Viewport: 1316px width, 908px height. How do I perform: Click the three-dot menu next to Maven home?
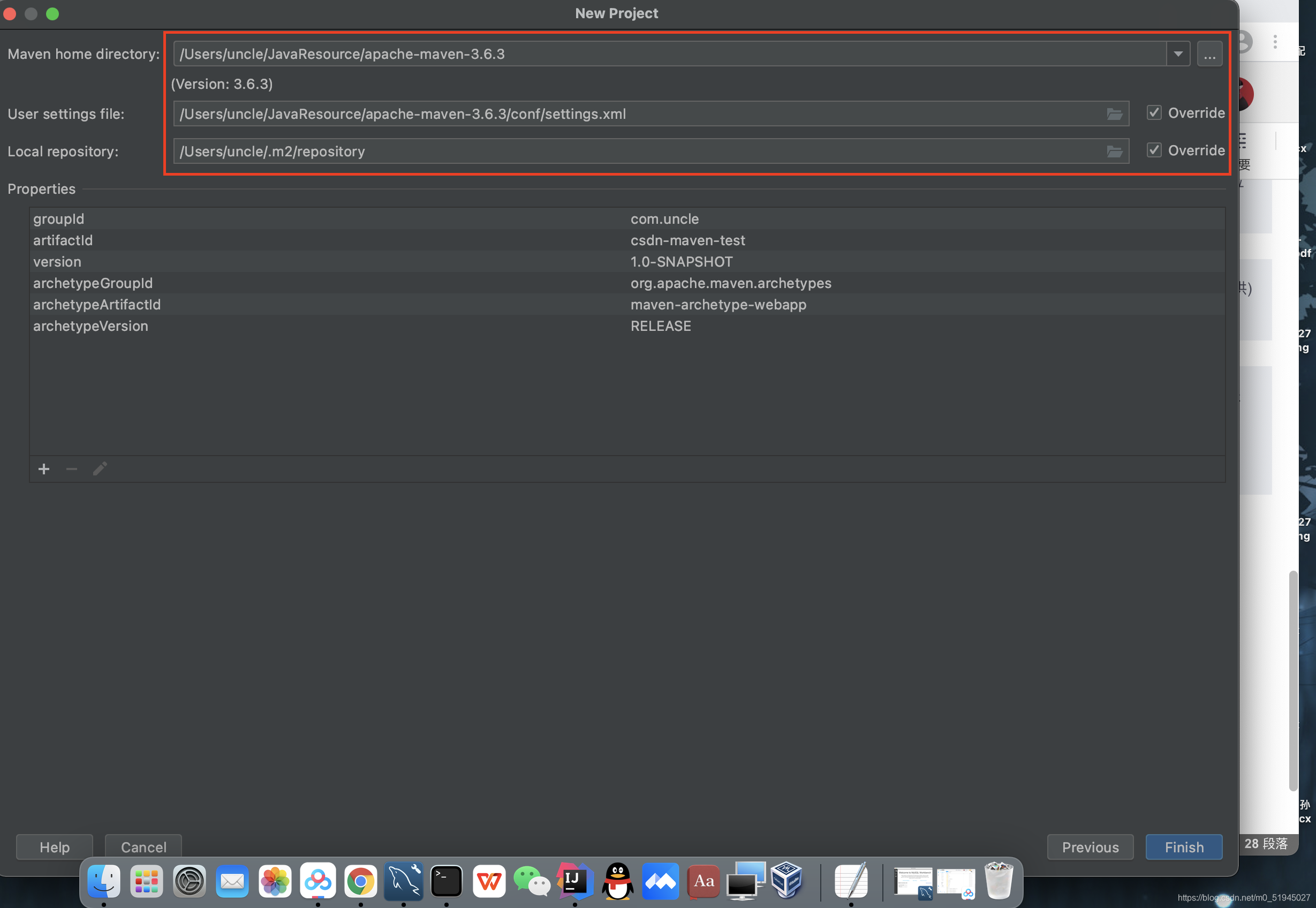pos(1210,54)
